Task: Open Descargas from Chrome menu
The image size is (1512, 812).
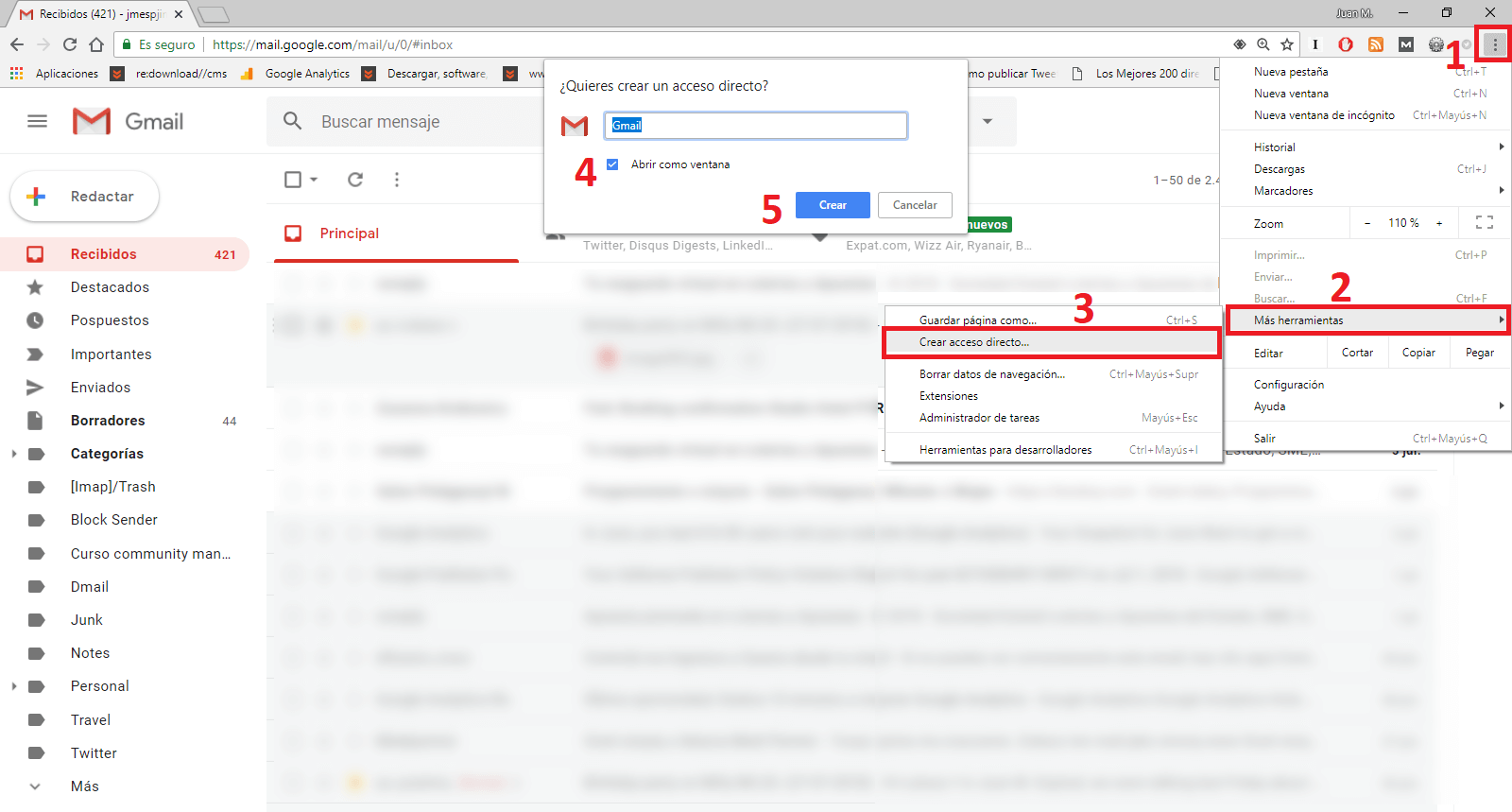Action: click(x=1366, y=169)
